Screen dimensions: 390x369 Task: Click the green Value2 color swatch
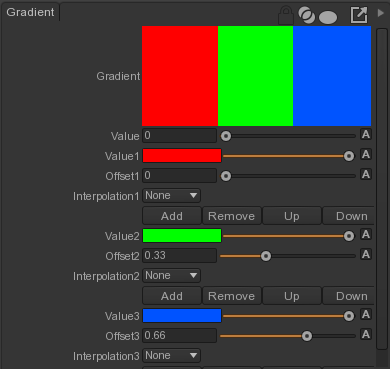[182, 236]
